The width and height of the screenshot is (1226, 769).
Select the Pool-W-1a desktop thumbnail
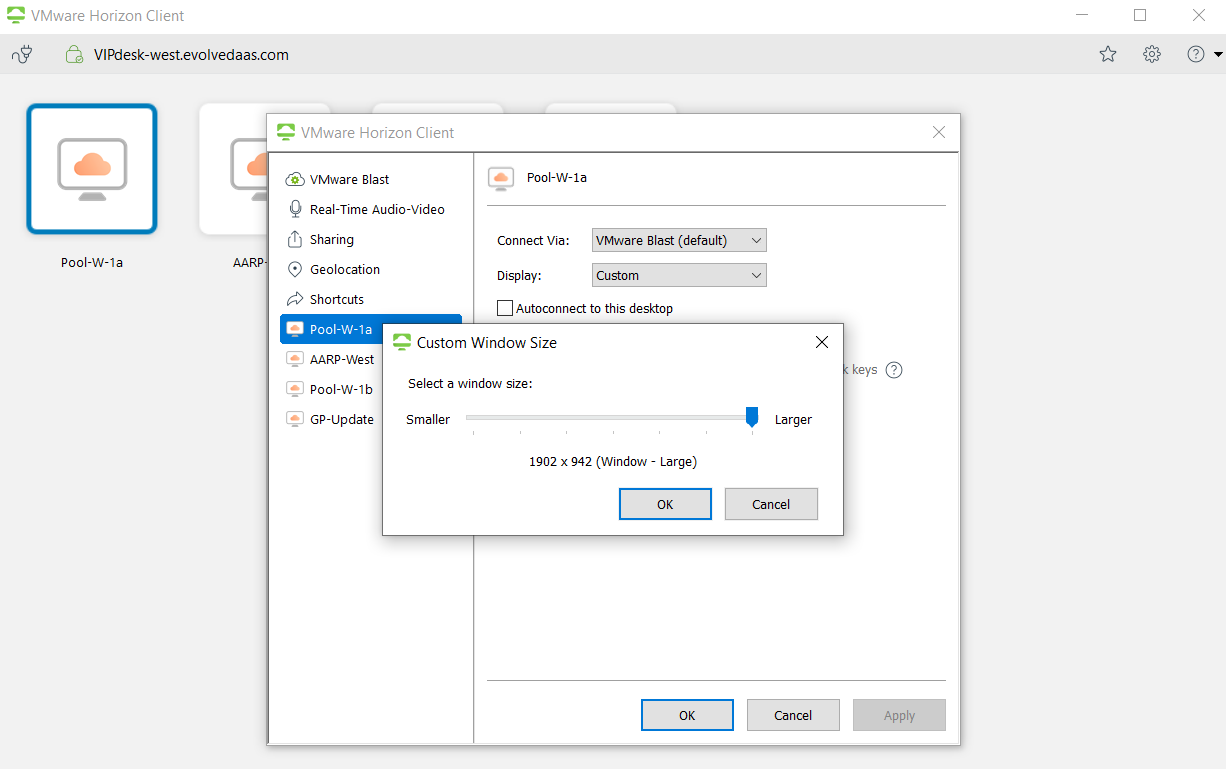pyautogui.click(x=92, y=169)
